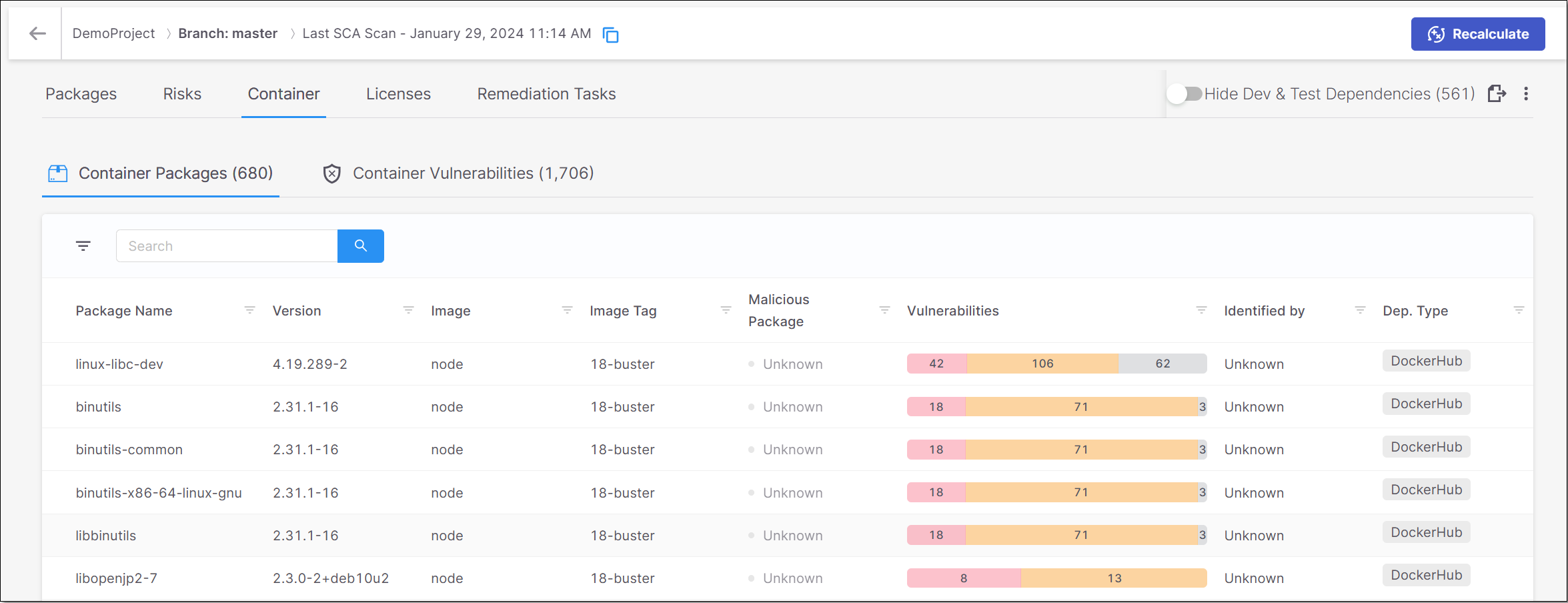The width and height of the screenshot is (1568, 603).
Task: Open the three-dot more options menu
Action: 1526,93
